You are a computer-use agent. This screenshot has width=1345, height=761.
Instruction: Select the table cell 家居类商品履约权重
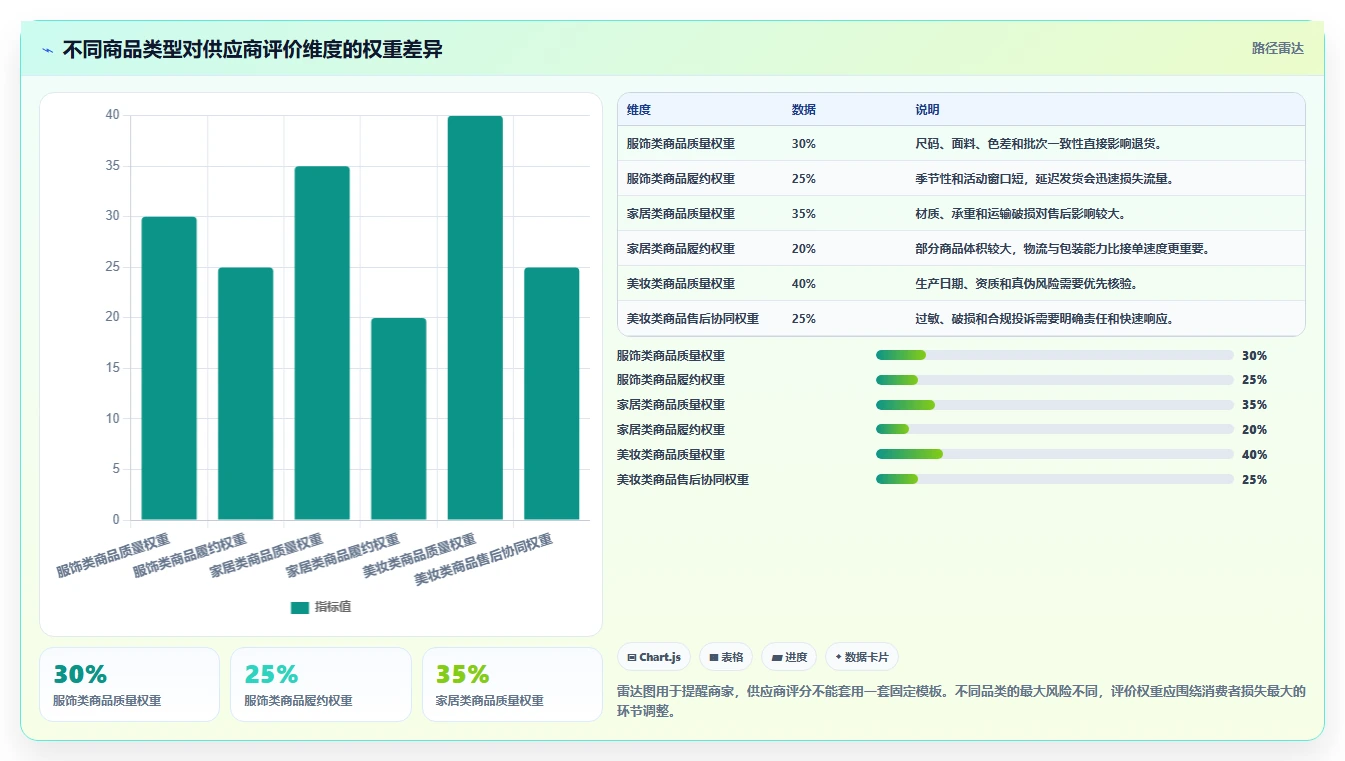point(681,249)
